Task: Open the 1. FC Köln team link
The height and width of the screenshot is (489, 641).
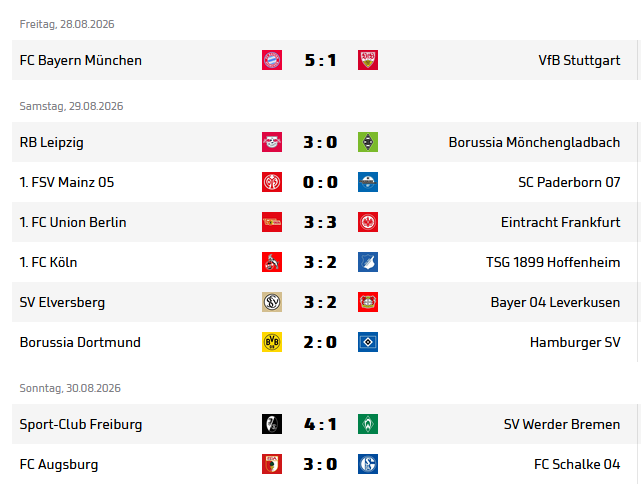Action: (48, 262)
